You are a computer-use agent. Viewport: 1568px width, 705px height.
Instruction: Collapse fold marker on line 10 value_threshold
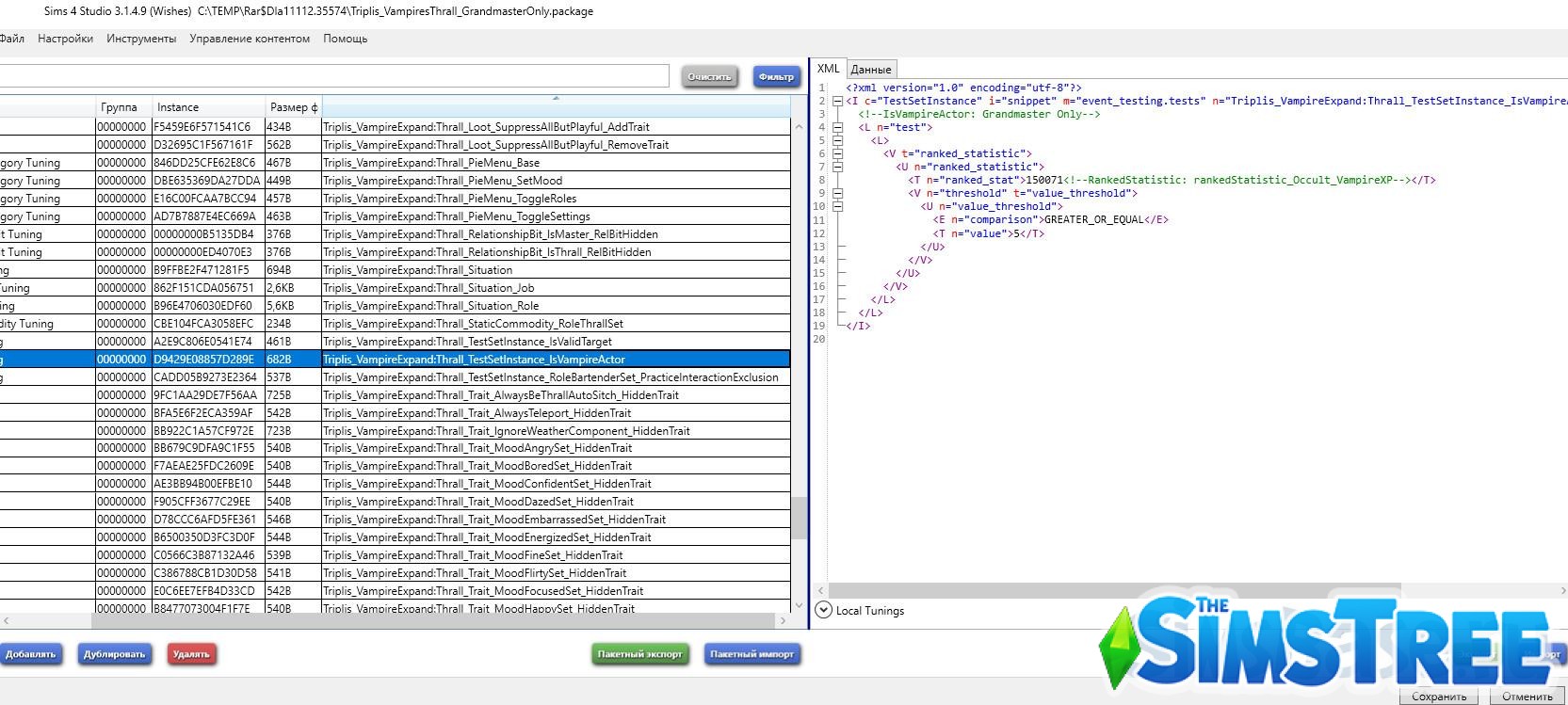point(837,206)
